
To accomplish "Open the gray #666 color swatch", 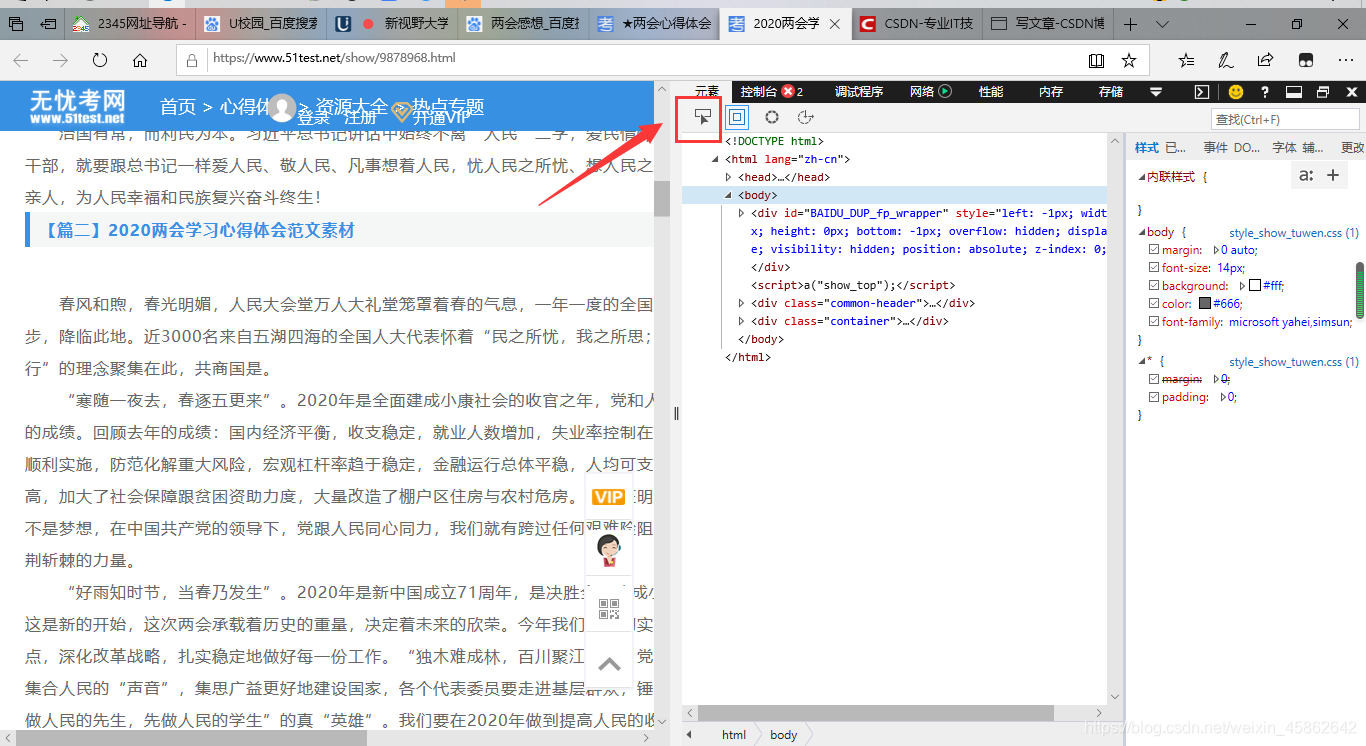I will click(x=1205, y=304).
